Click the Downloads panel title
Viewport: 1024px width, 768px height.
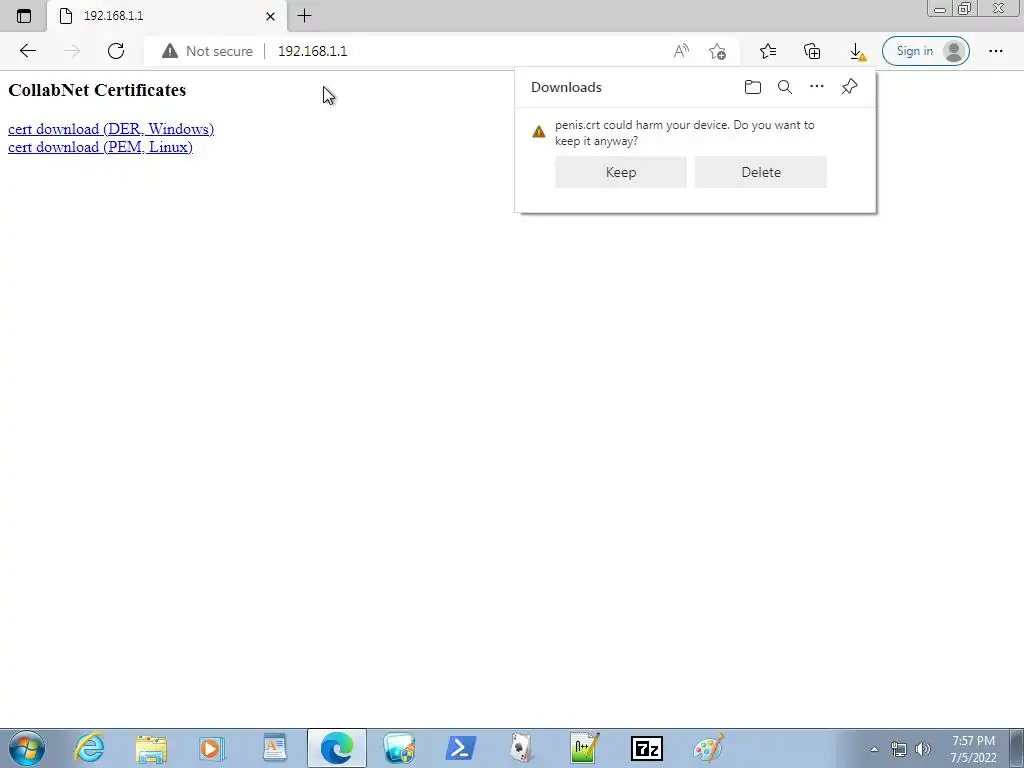pos(566,88)
